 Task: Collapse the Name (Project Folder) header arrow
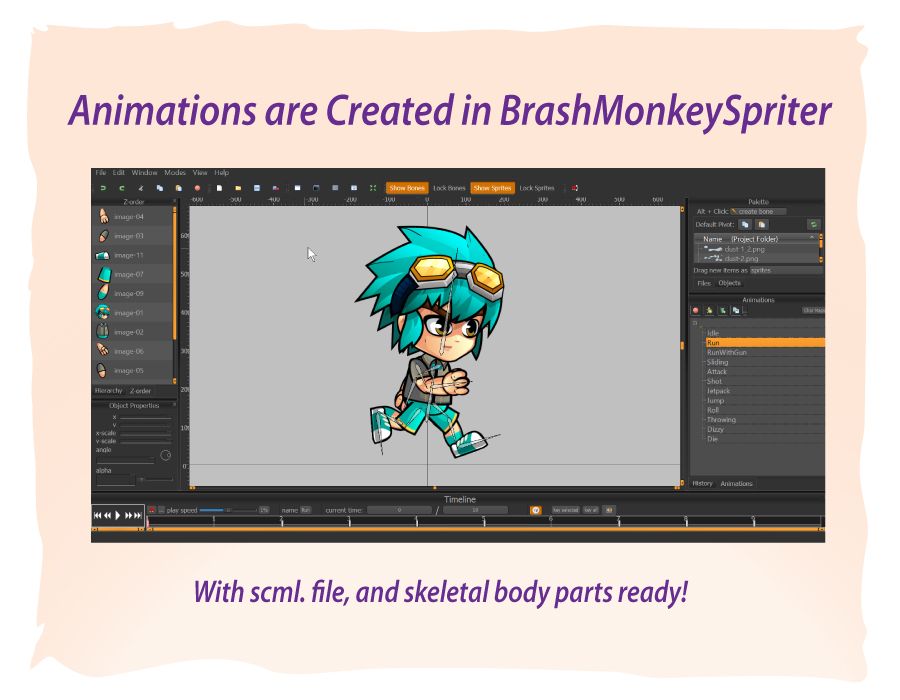[812, 238]
